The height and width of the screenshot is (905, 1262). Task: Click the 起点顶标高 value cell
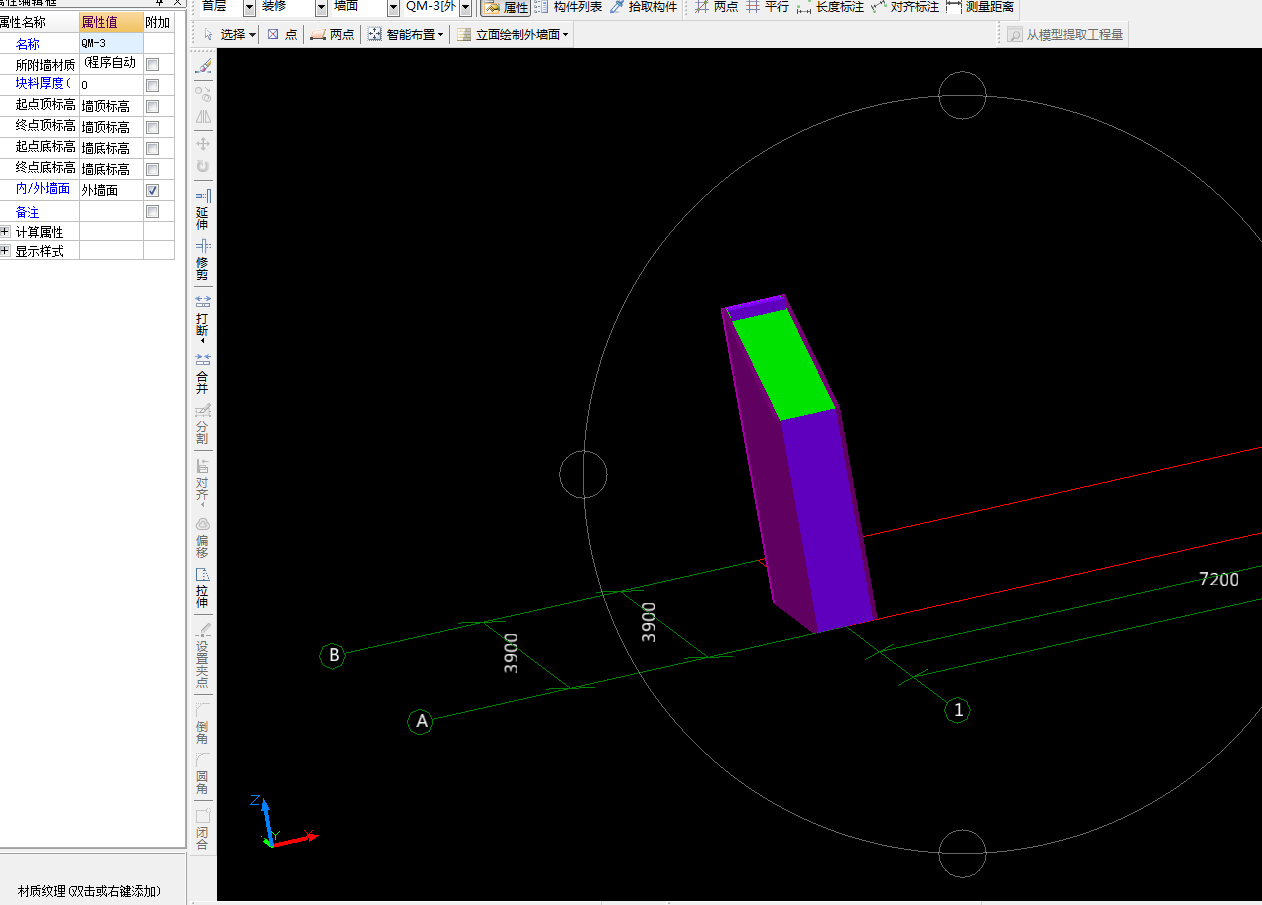tap(111, 106)
